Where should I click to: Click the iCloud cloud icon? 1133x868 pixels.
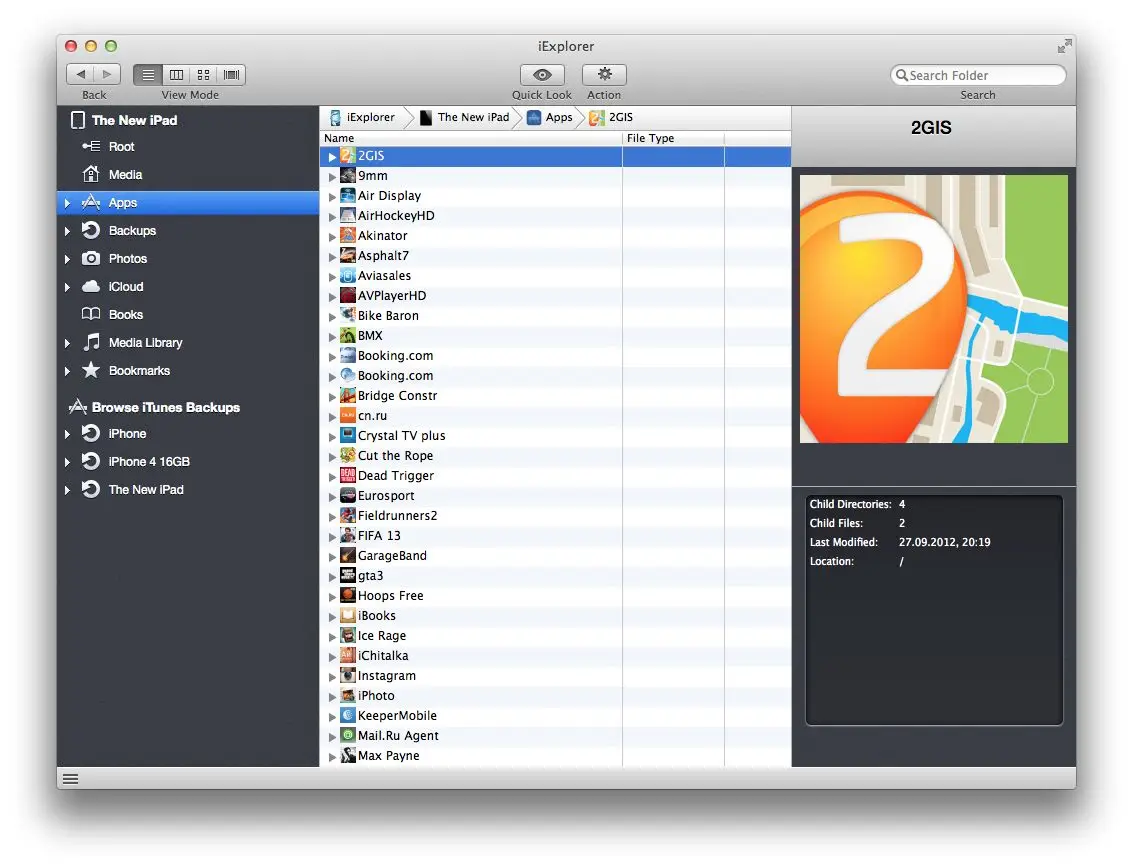click(x=90, y=286)
